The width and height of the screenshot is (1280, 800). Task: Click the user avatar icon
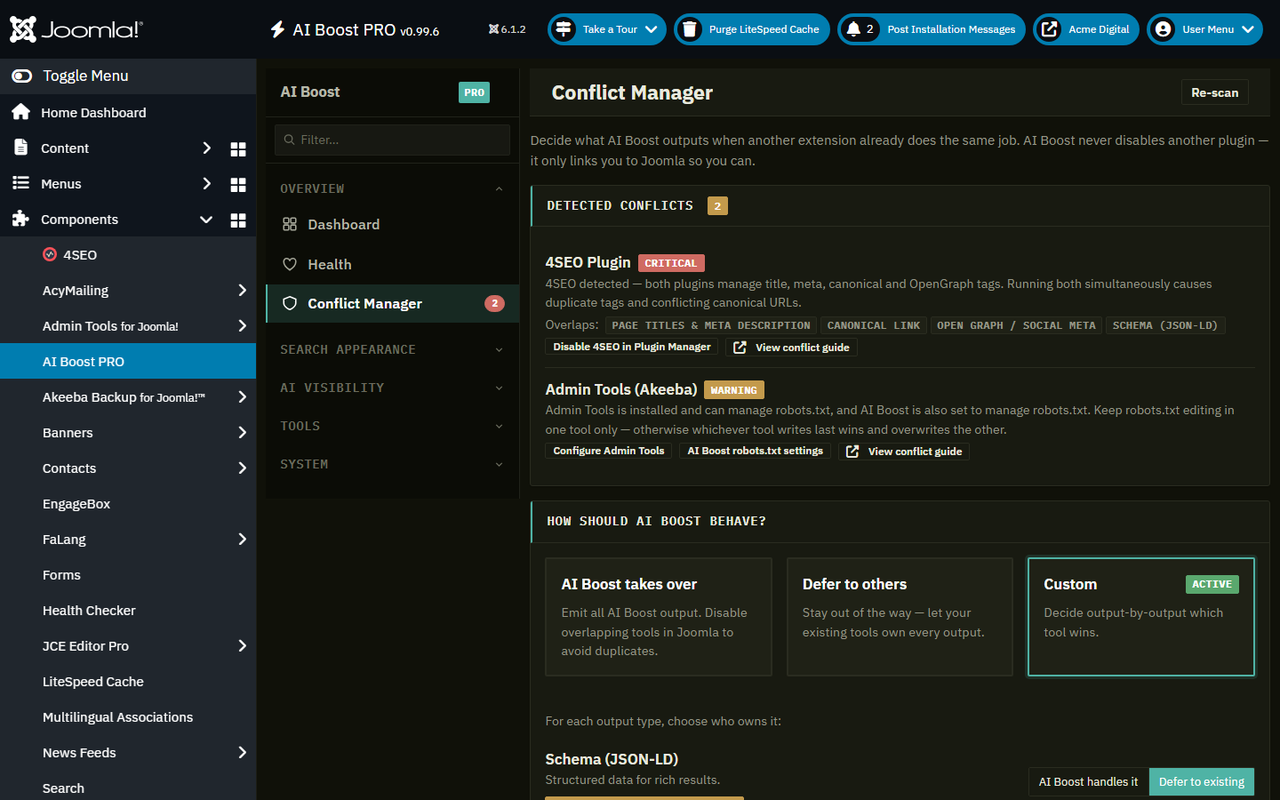[x=1162, y=29]
